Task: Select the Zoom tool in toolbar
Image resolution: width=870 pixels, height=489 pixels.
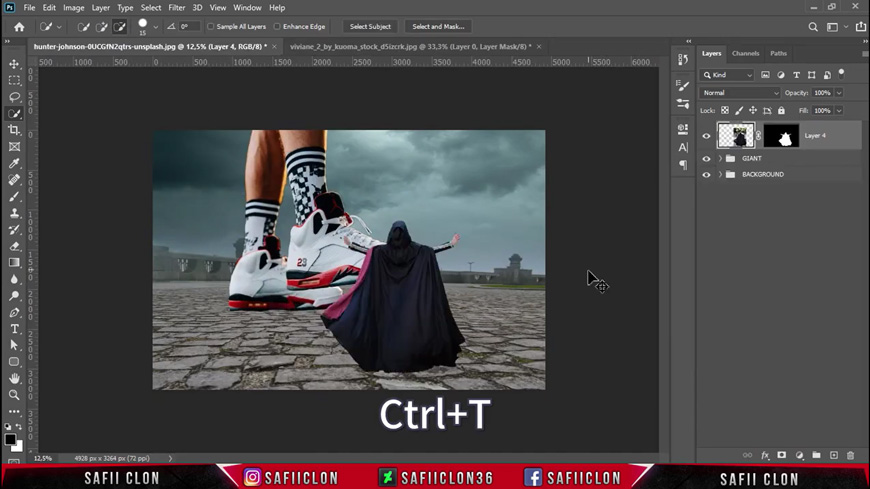Action: pos(14,395)
